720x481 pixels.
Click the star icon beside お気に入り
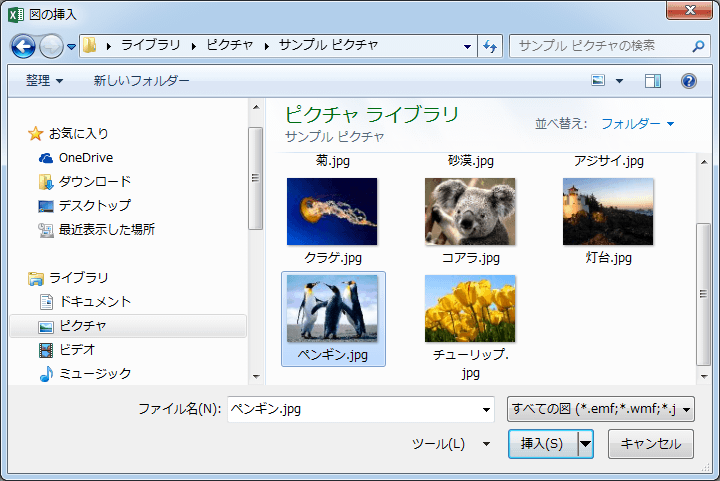coord(35,134)
